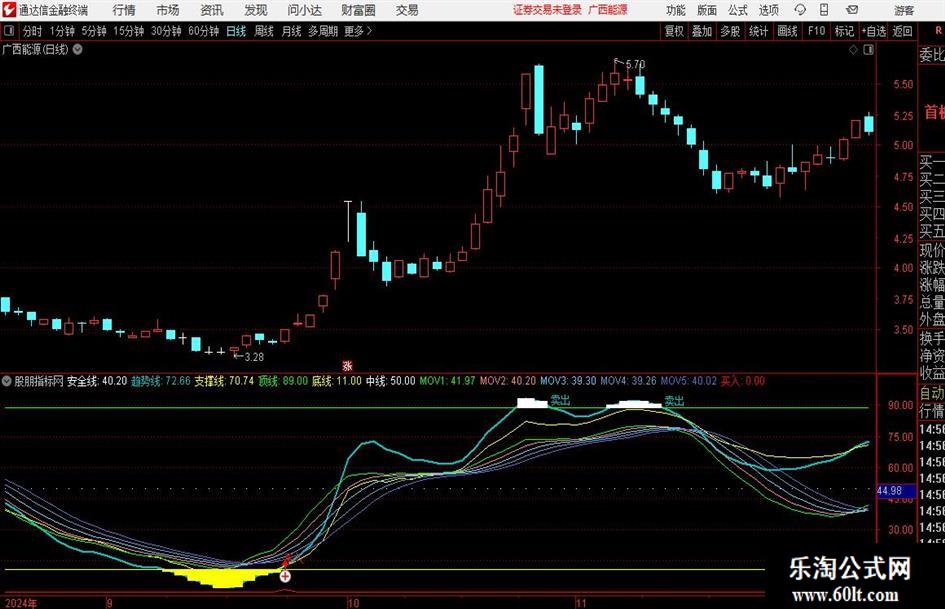Click the 趋势线: 72.66 value

click(160, 381)
